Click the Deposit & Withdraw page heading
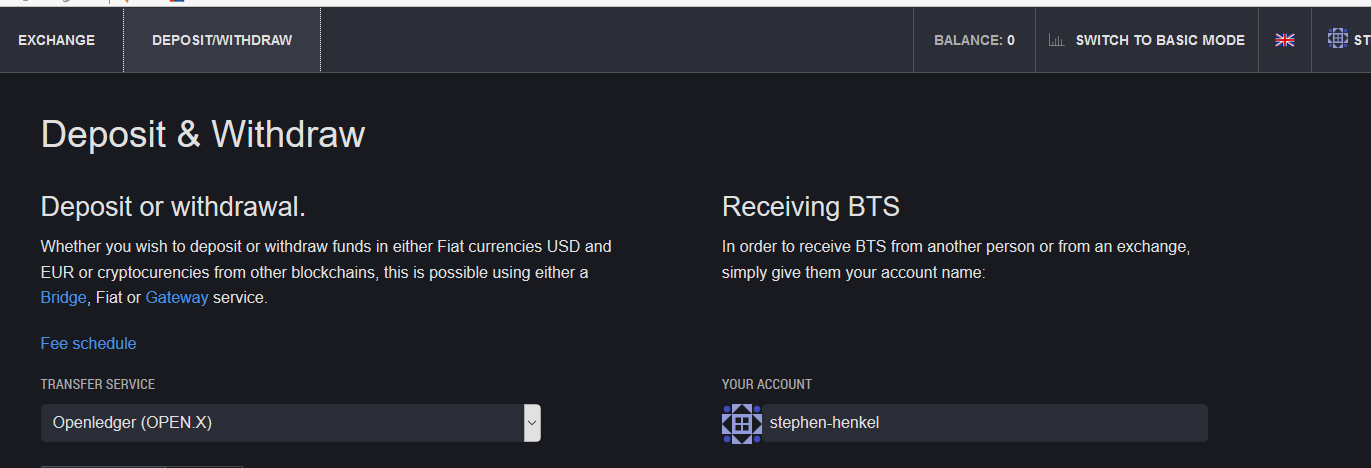The width and height of the screenshot is (1371, 468). [x=203, y=134]
